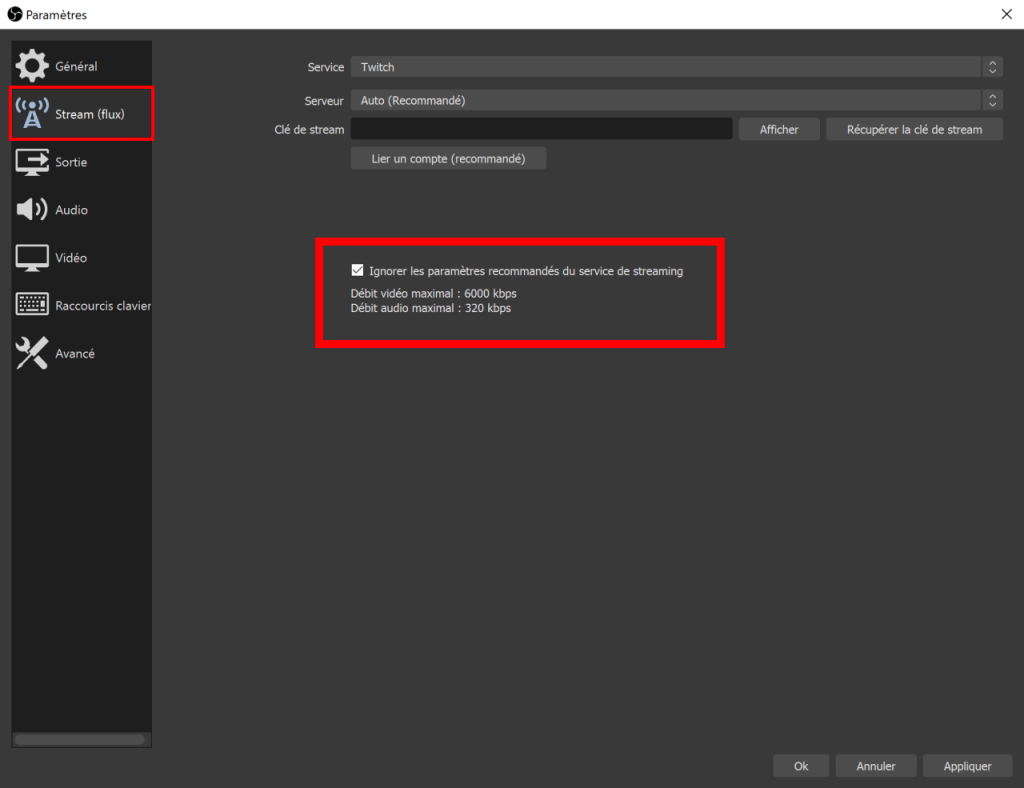1024x788 pixels.
Task: Uncheck Ignorer les paramètres recommandés checkbox
Action: point(357,270)
